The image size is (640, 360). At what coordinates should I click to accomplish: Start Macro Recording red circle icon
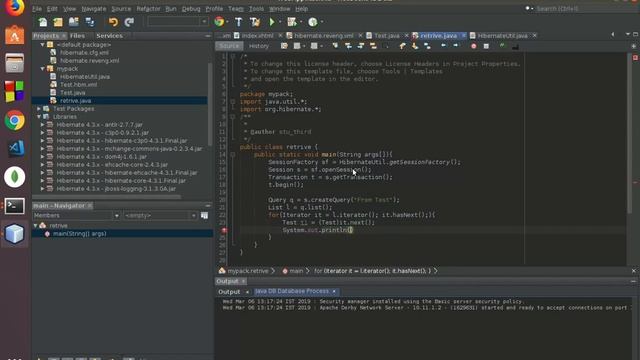tap(473, 46)
